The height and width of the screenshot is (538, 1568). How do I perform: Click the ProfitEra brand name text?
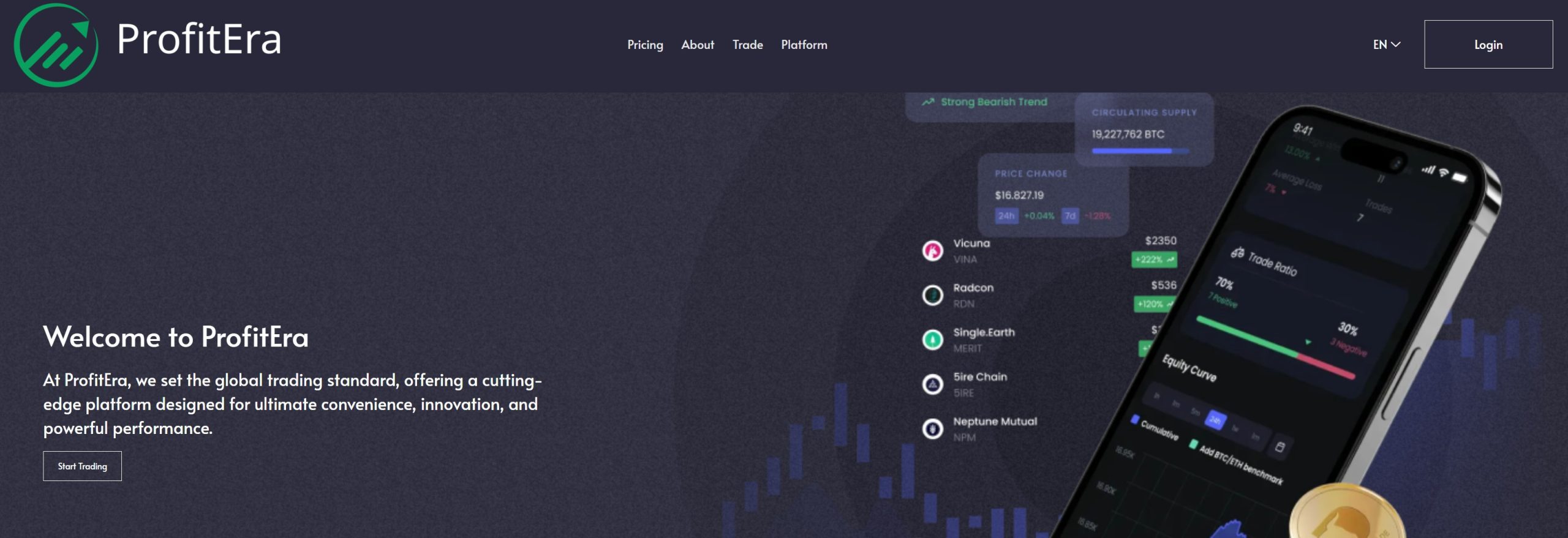(199, 39)
